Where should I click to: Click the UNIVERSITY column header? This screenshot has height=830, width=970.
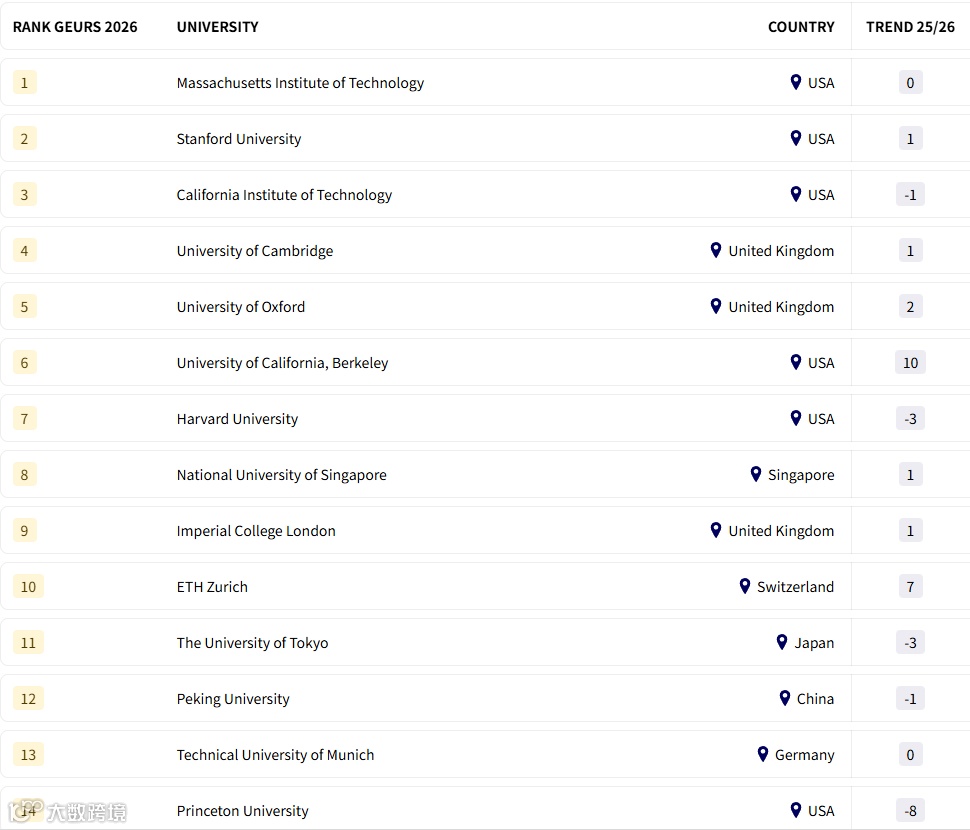(x=217, y=27)
